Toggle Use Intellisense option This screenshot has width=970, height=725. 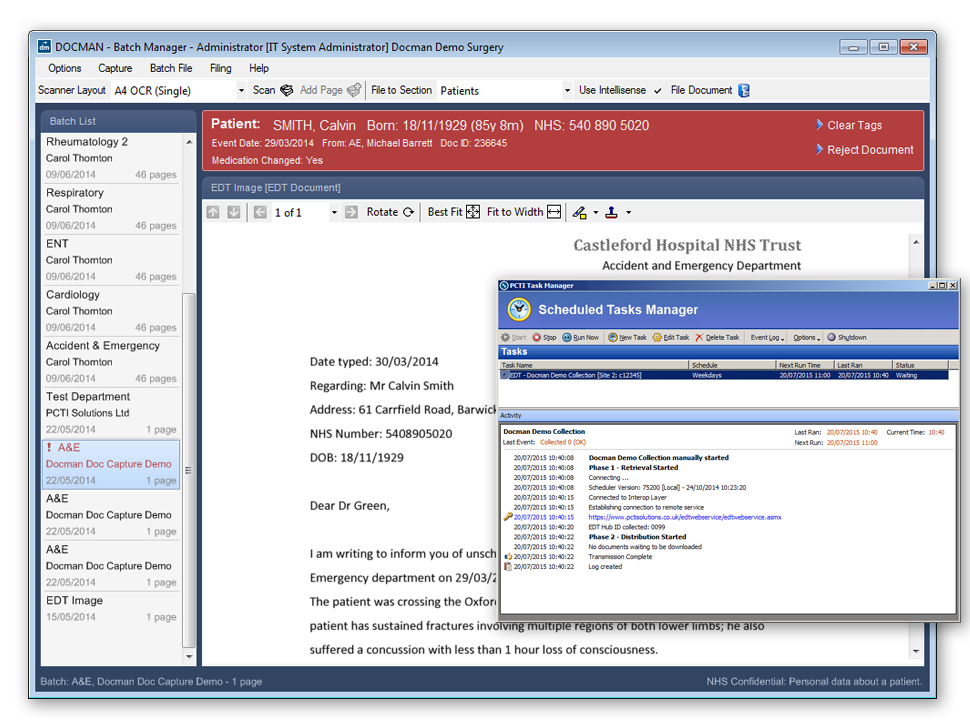pyautogui.click(x=620, y=90)
